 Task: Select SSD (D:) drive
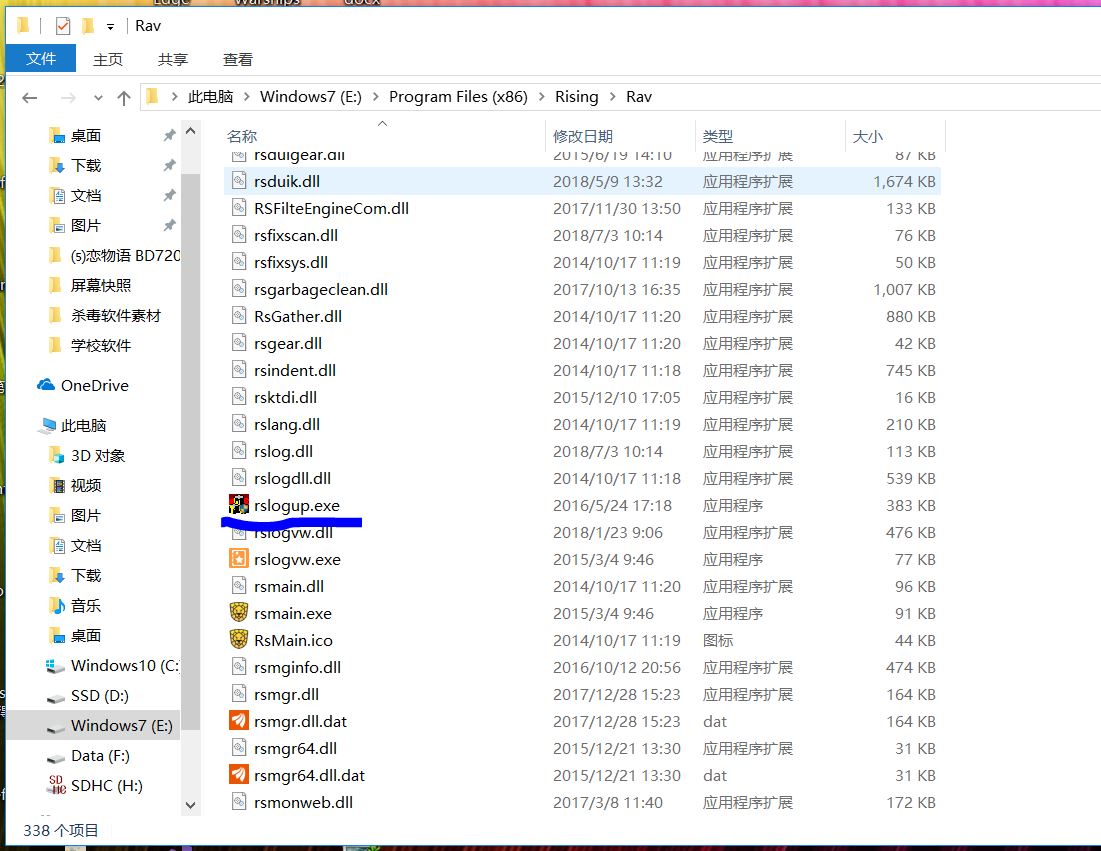pyautogui.click(x=88, y=696)
